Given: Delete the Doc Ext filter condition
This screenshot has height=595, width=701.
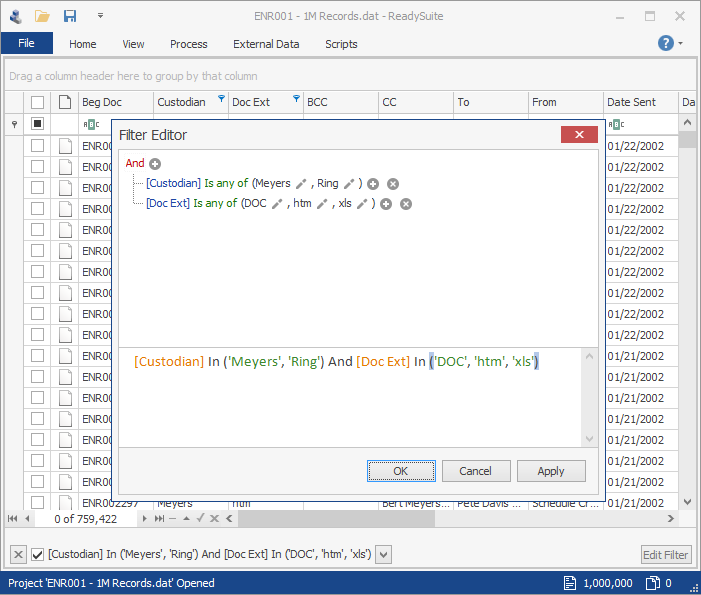Looking at the screenshot, I should [406, 204].
